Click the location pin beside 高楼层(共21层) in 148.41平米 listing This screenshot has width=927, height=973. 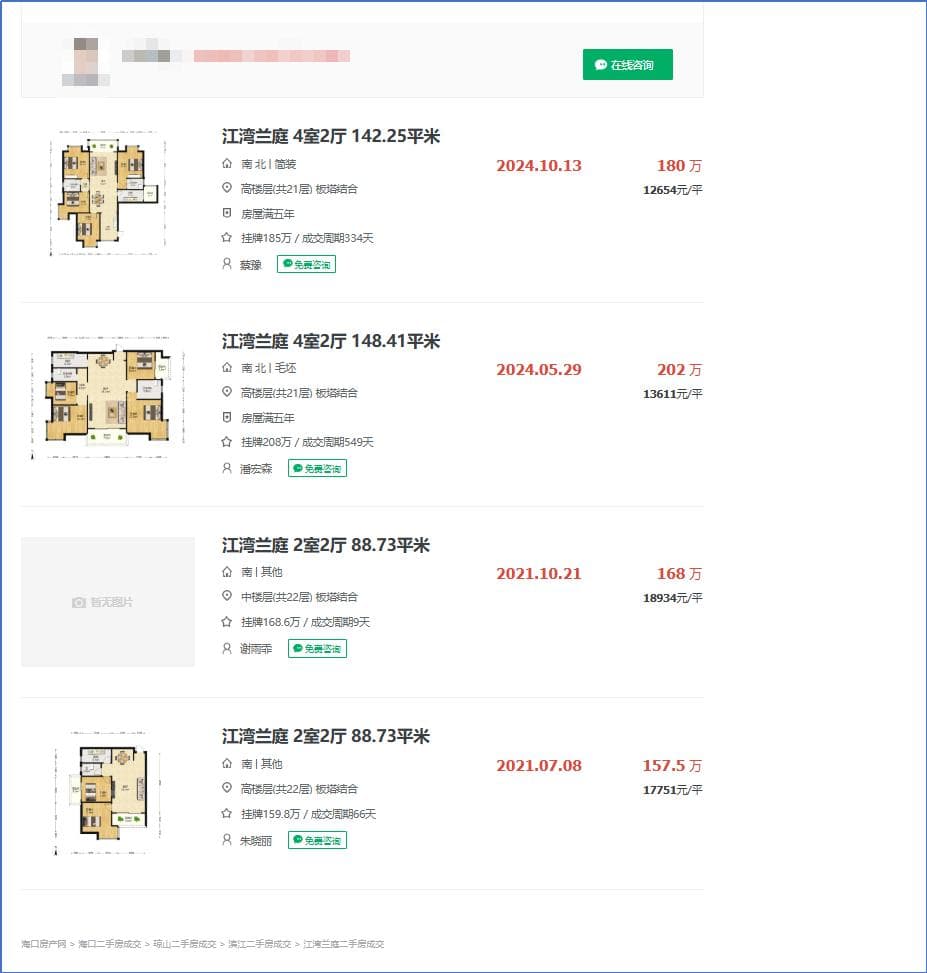click(227, 393)
